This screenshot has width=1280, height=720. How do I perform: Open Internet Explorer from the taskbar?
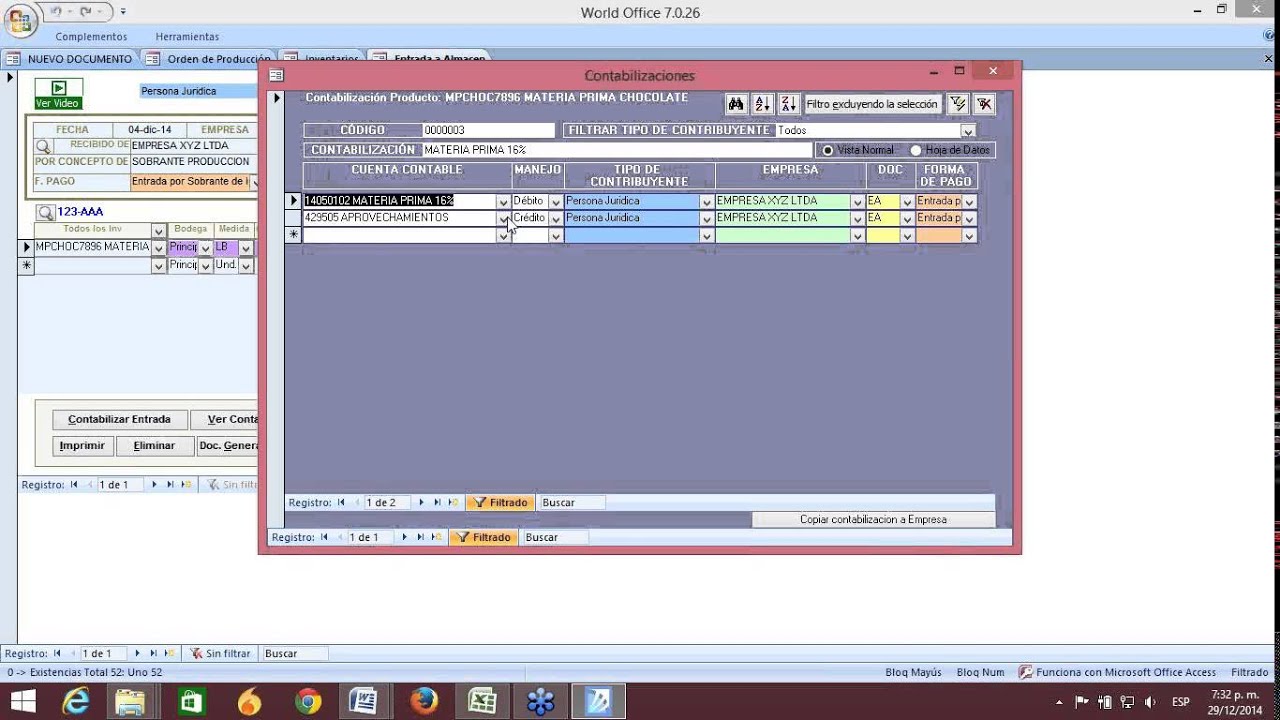(x=75, y=702)
